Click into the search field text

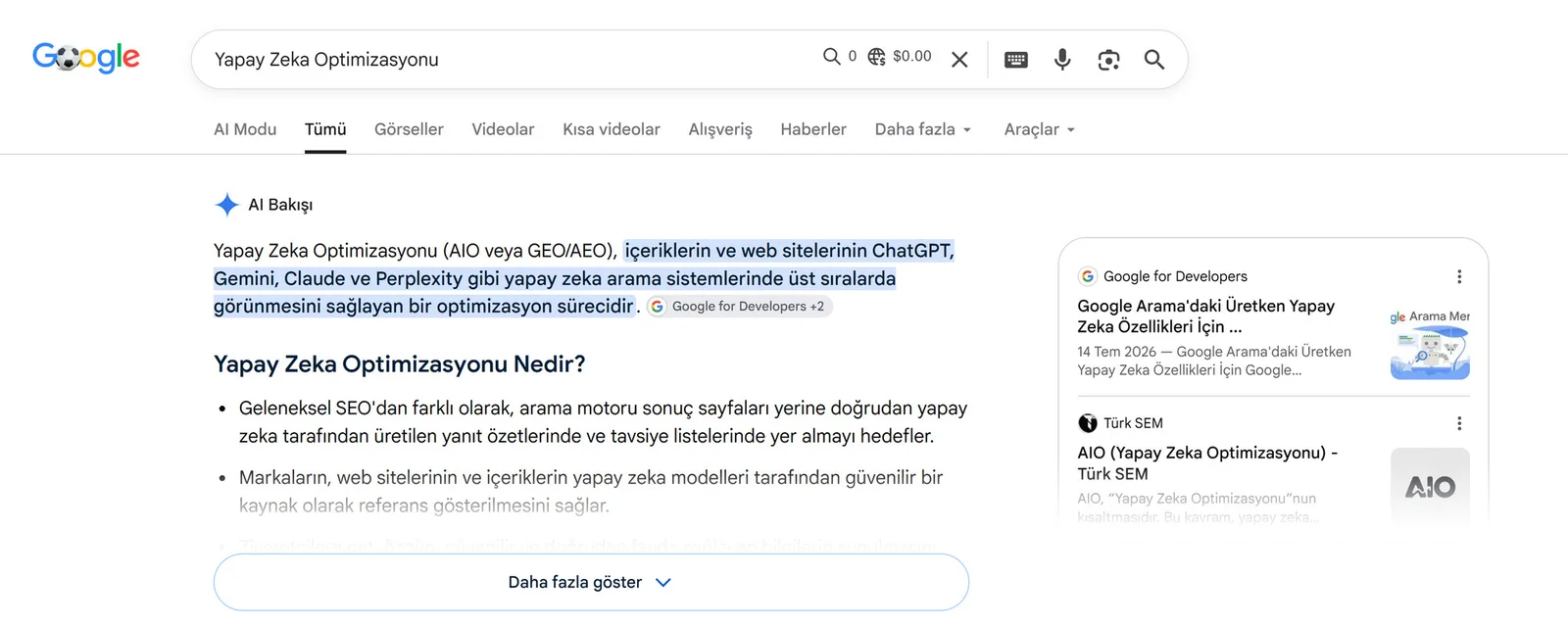click(326, 60)
